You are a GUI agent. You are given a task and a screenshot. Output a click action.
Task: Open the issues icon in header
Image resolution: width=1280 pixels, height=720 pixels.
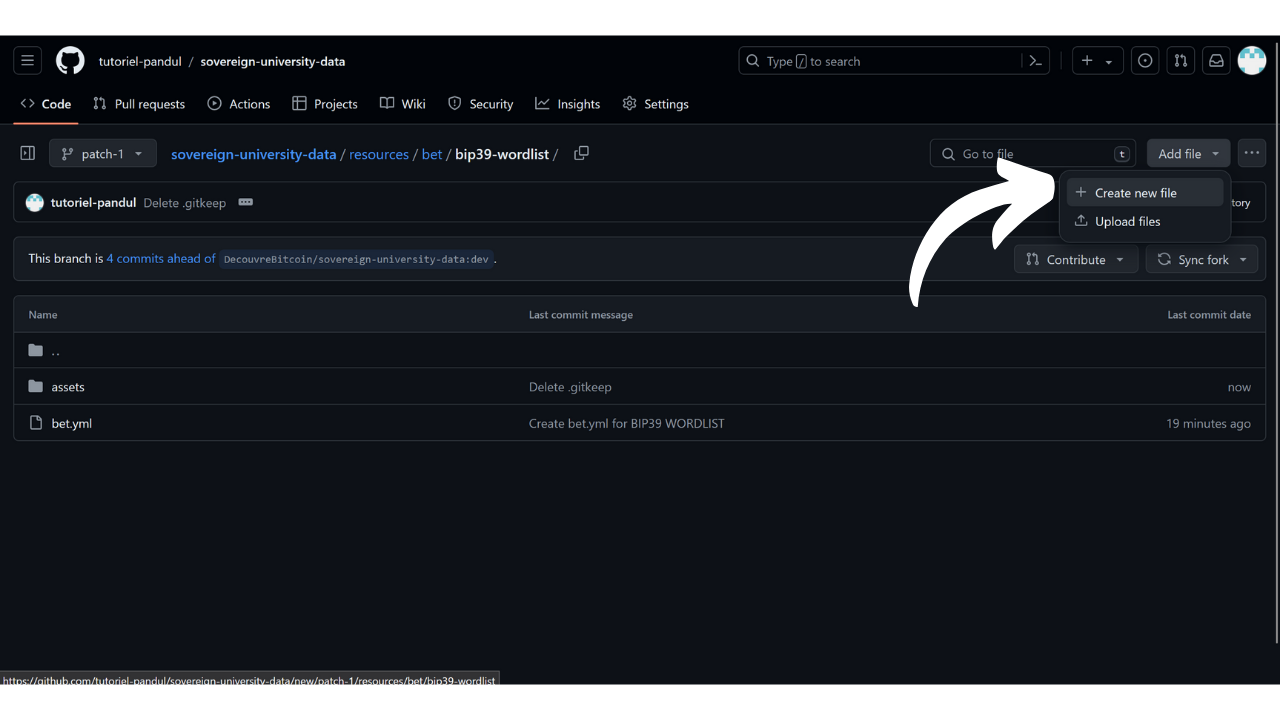tap(1145, 61)
